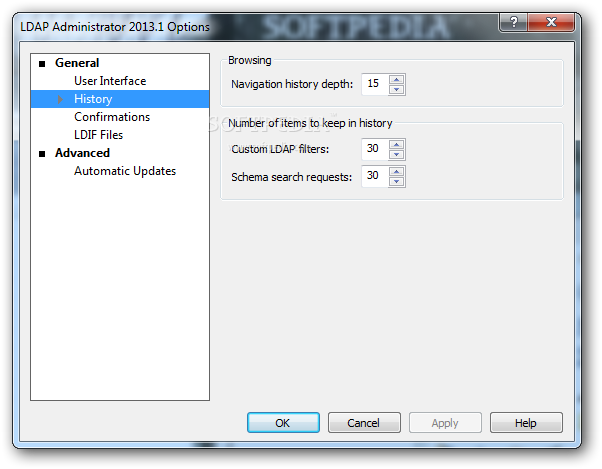Focus the Schema search requests field

(x=375, y=177)
